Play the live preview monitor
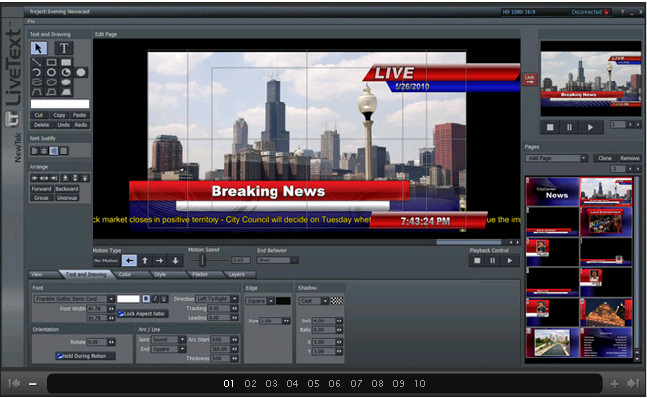The height and width of the screenshot is (398, 647). [590, 127]
